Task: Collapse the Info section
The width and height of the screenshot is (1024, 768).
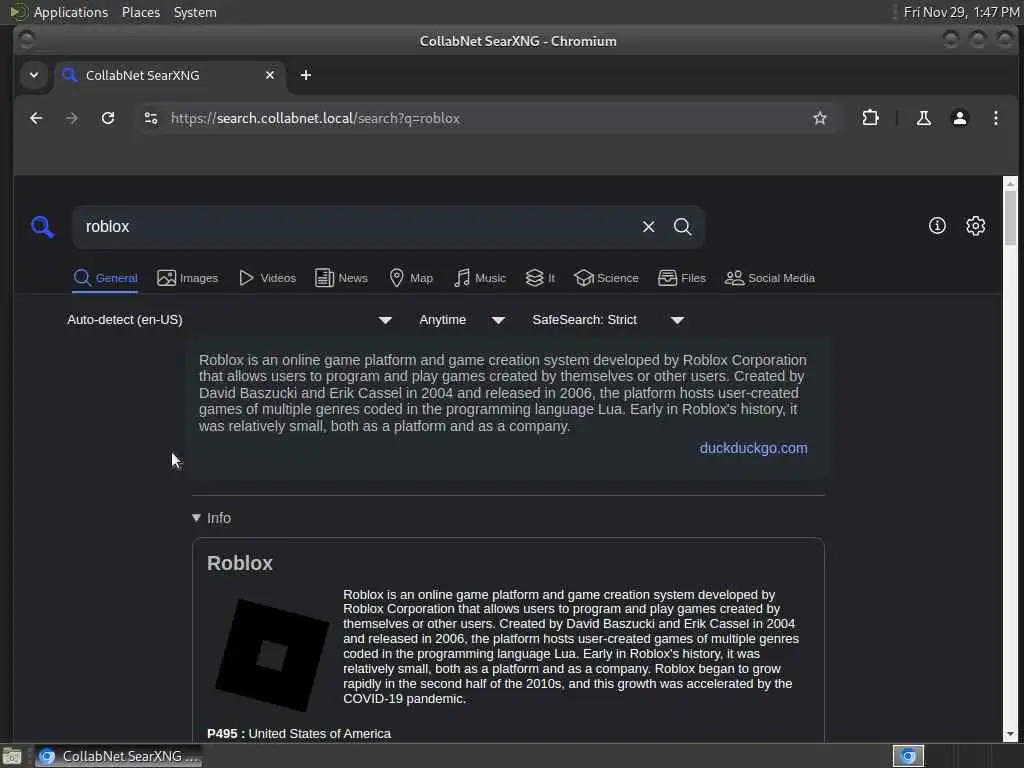Action: pos(212,518)
